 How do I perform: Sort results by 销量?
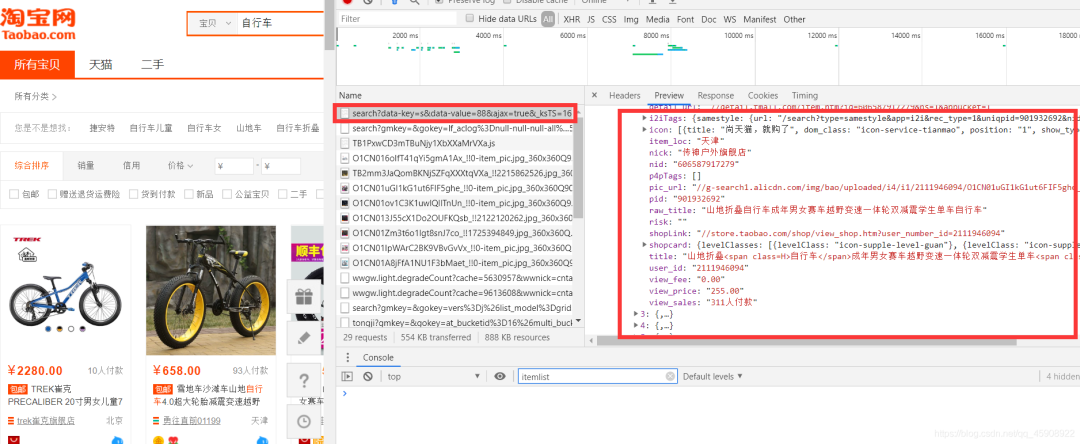point(86,165)
